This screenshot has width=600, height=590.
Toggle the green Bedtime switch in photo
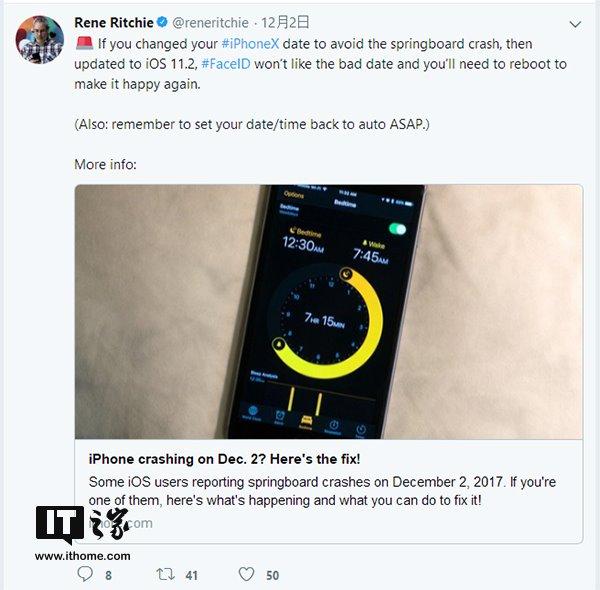click(x=398, y=229)
